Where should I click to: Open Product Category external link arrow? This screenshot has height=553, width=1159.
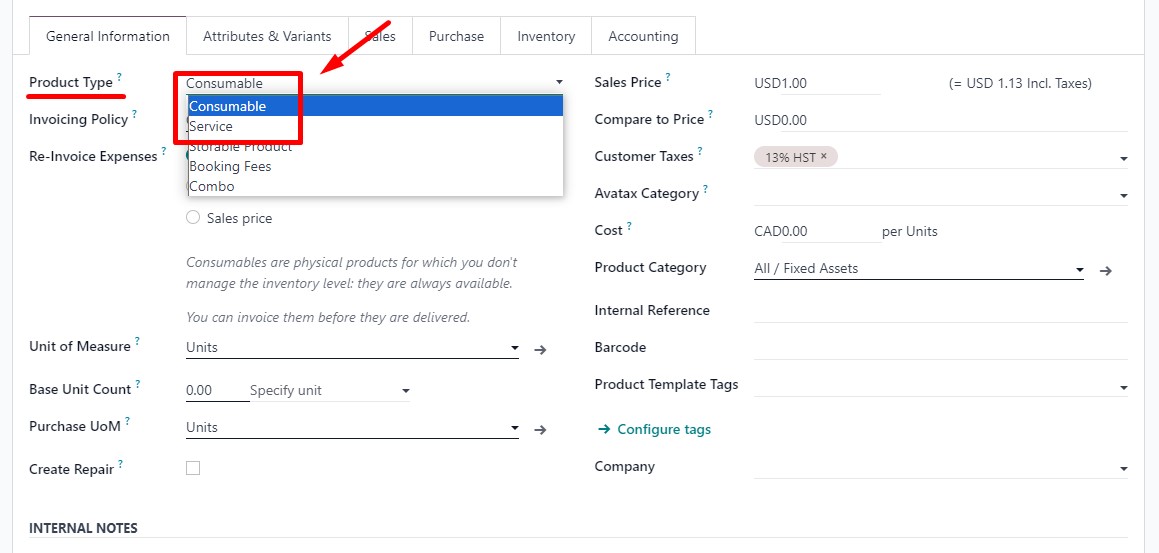(1106, 271)
